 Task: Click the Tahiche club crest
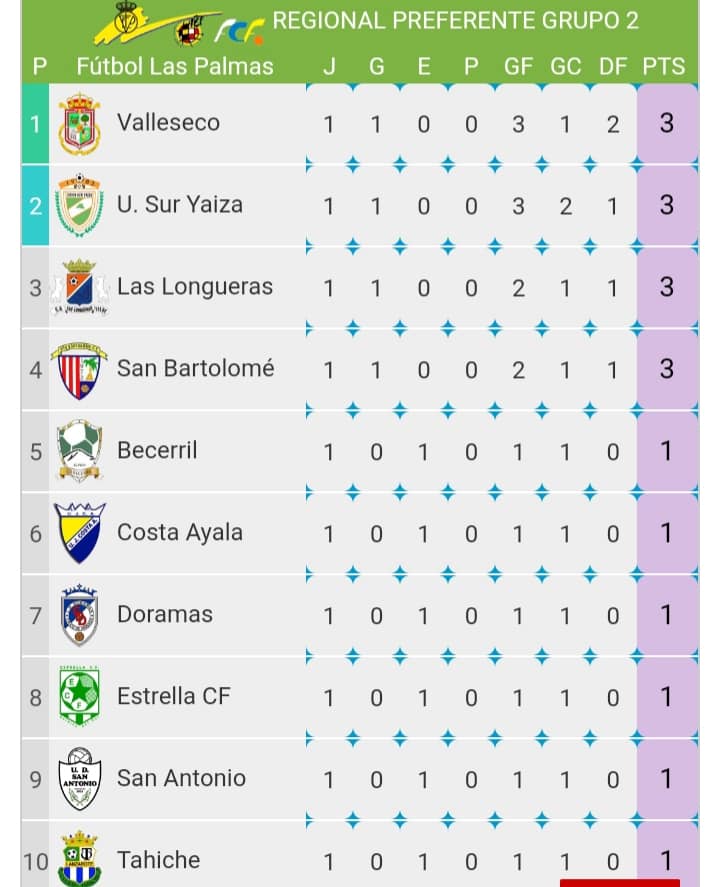point(80,858)
